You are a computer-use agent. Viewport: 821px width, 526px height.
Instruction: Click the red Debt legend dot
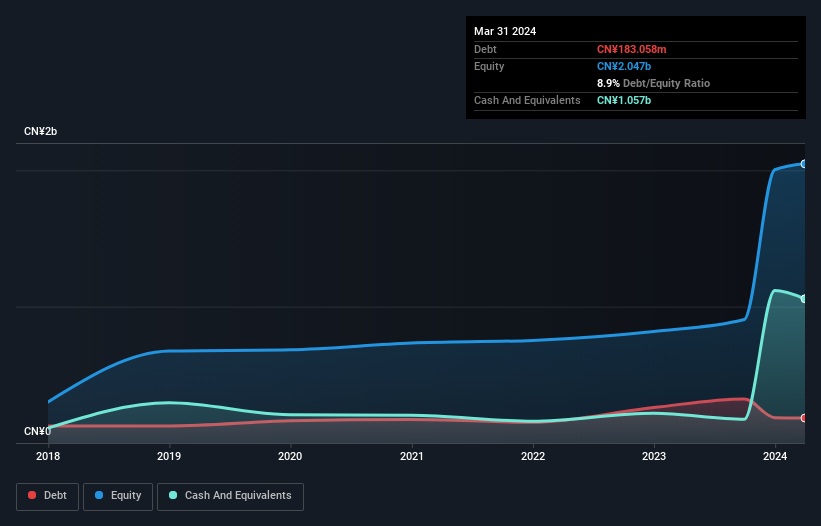coord(32,495)
